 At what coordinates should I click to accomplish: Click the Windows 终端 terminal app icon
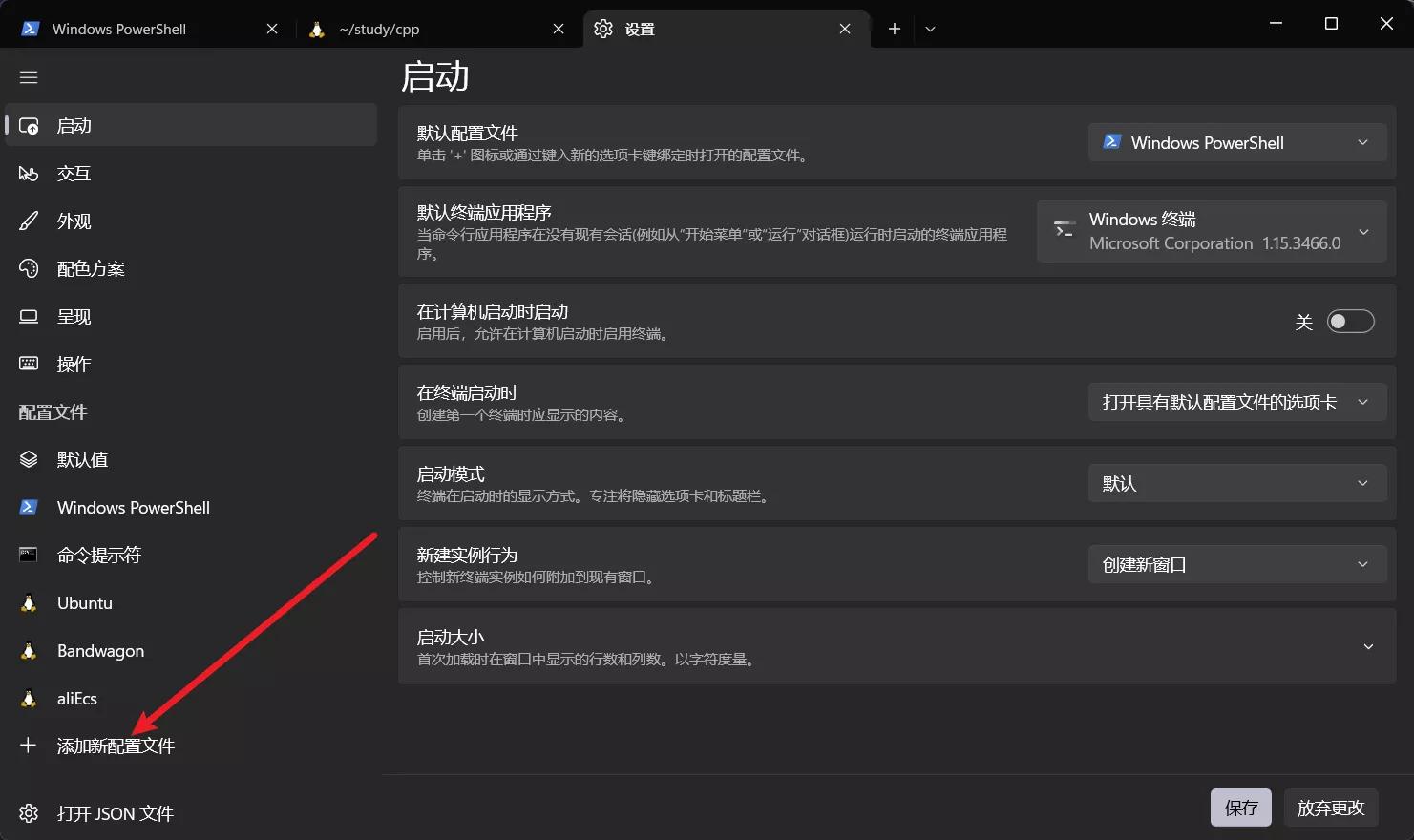tap(1065, 229)
